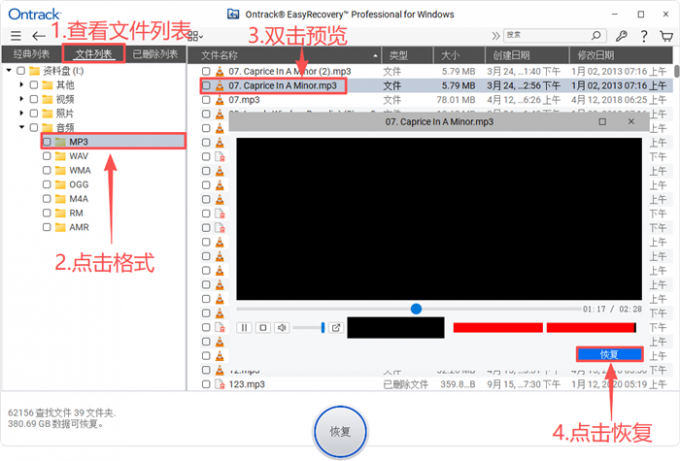Click the RM folder icon
The width and height of the screenshot is (680, 461).
(x=60, y=213)
